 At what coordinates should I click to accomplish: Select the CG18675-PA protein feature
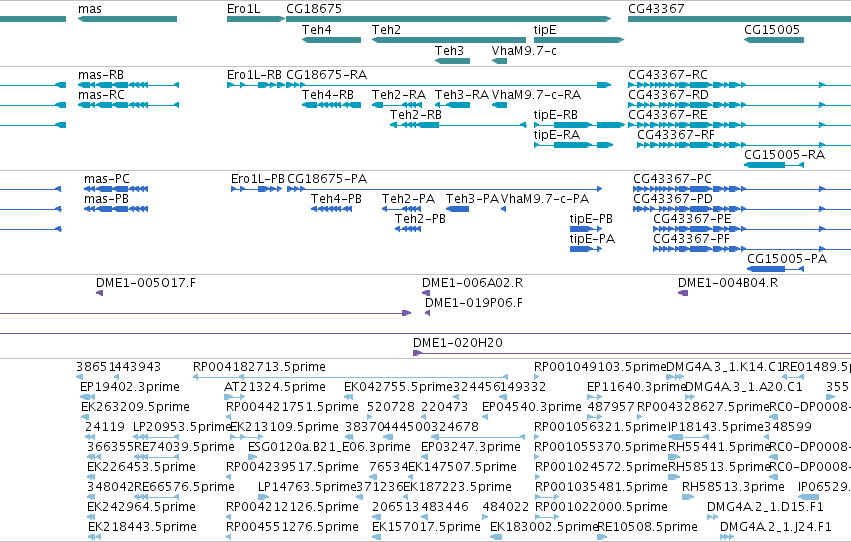[x=444, y=189]
